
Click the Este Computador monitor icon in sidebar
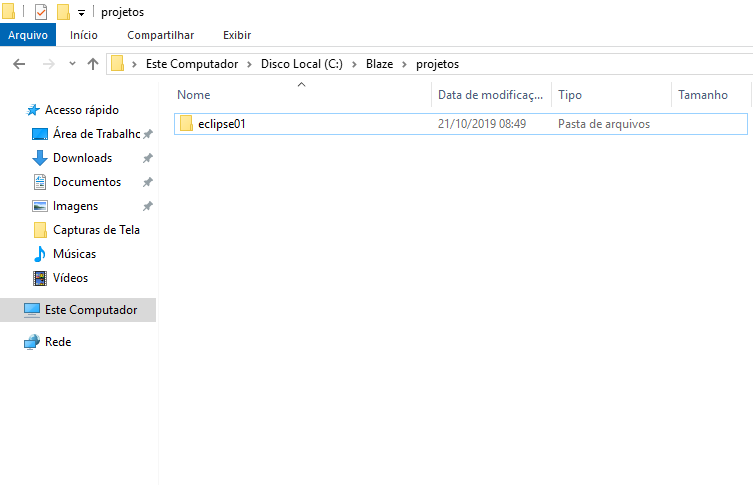coord(32,310)
